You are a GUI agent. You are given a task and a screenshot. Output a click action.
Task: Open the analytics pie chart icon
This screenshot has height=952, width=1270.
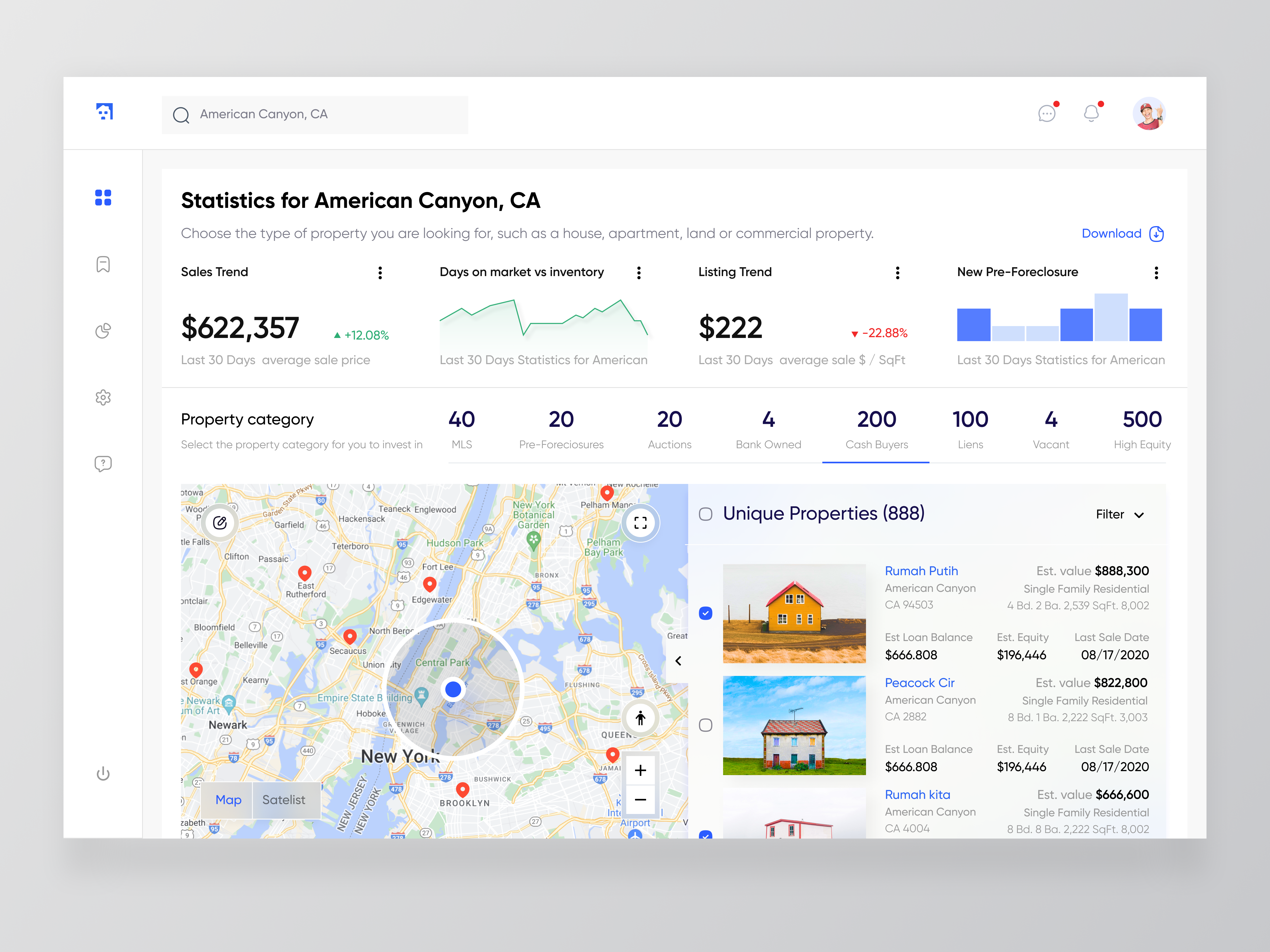coord(103,331)
